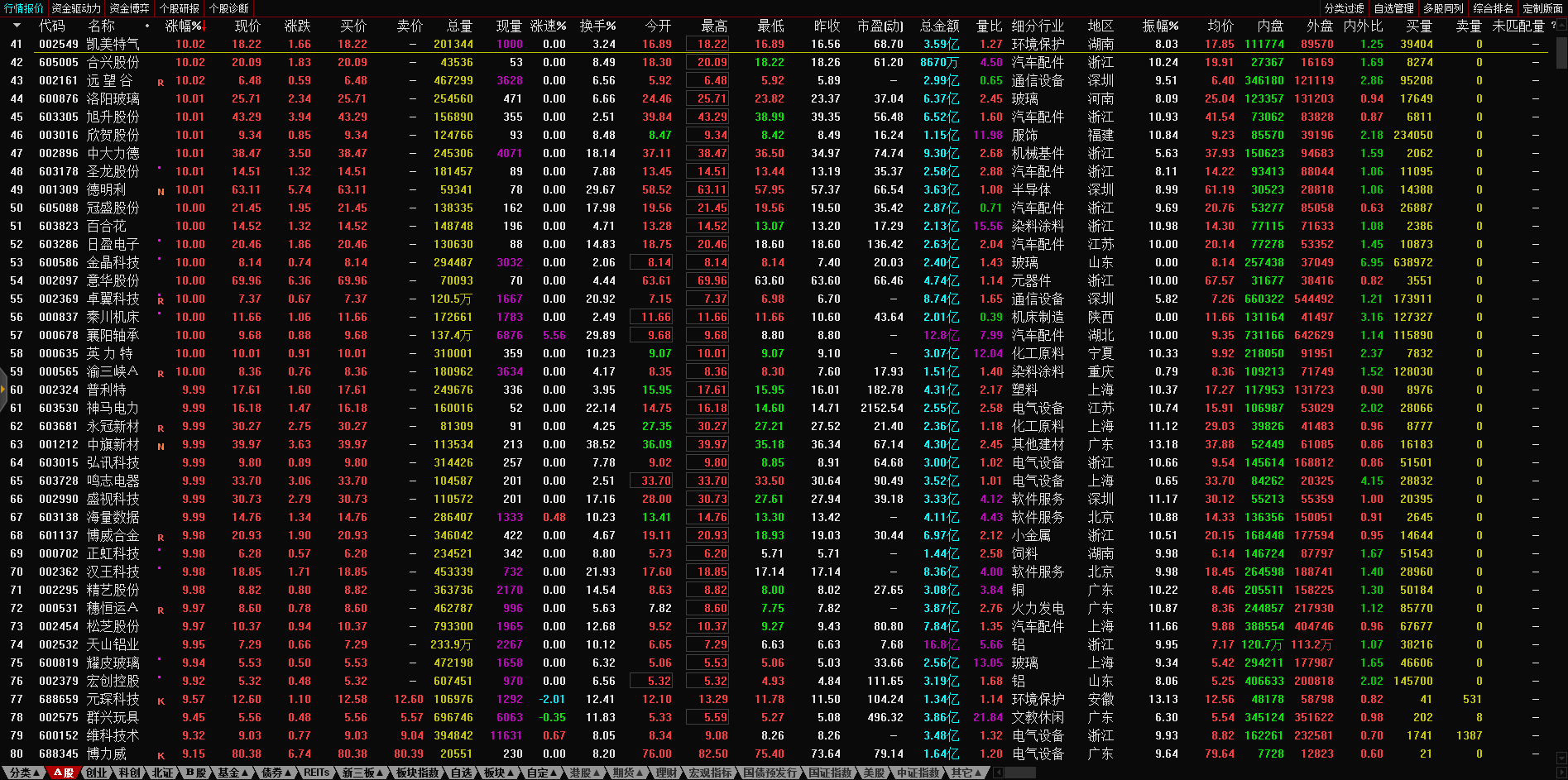The height and width of the screenshot is (780, 1568).
Task: Open the 其它 dropdown tab
Action: (x=966, y=773)
